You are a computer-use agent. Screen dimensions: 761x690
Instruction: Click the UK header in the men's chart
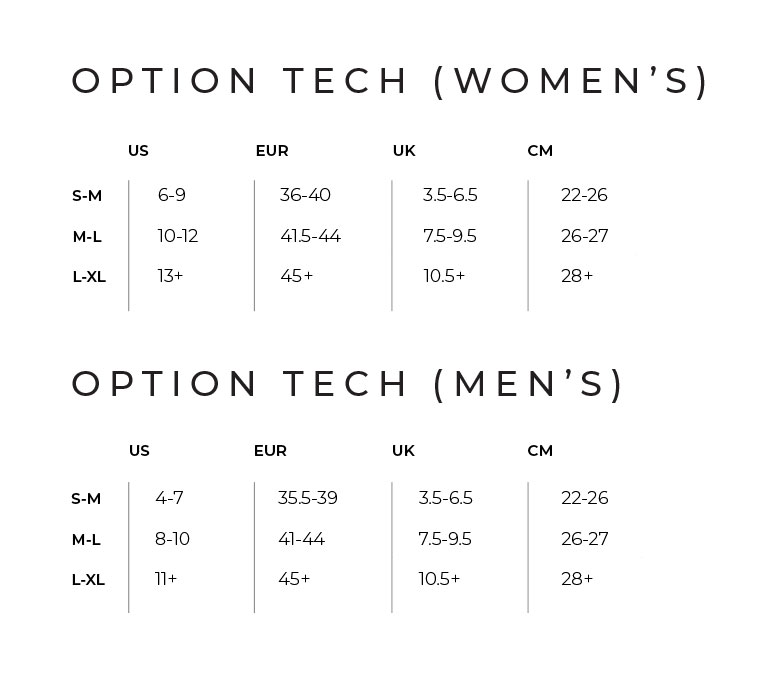coord(403,451)
